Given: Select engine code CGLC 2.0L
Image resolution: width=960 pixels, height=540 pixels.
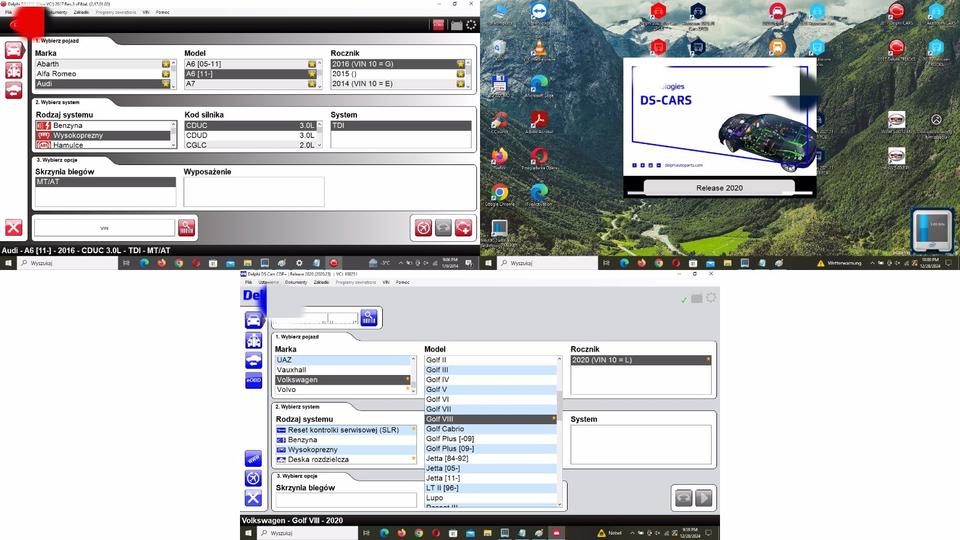Looking at the screenshot, I should [x=250, y=145].
